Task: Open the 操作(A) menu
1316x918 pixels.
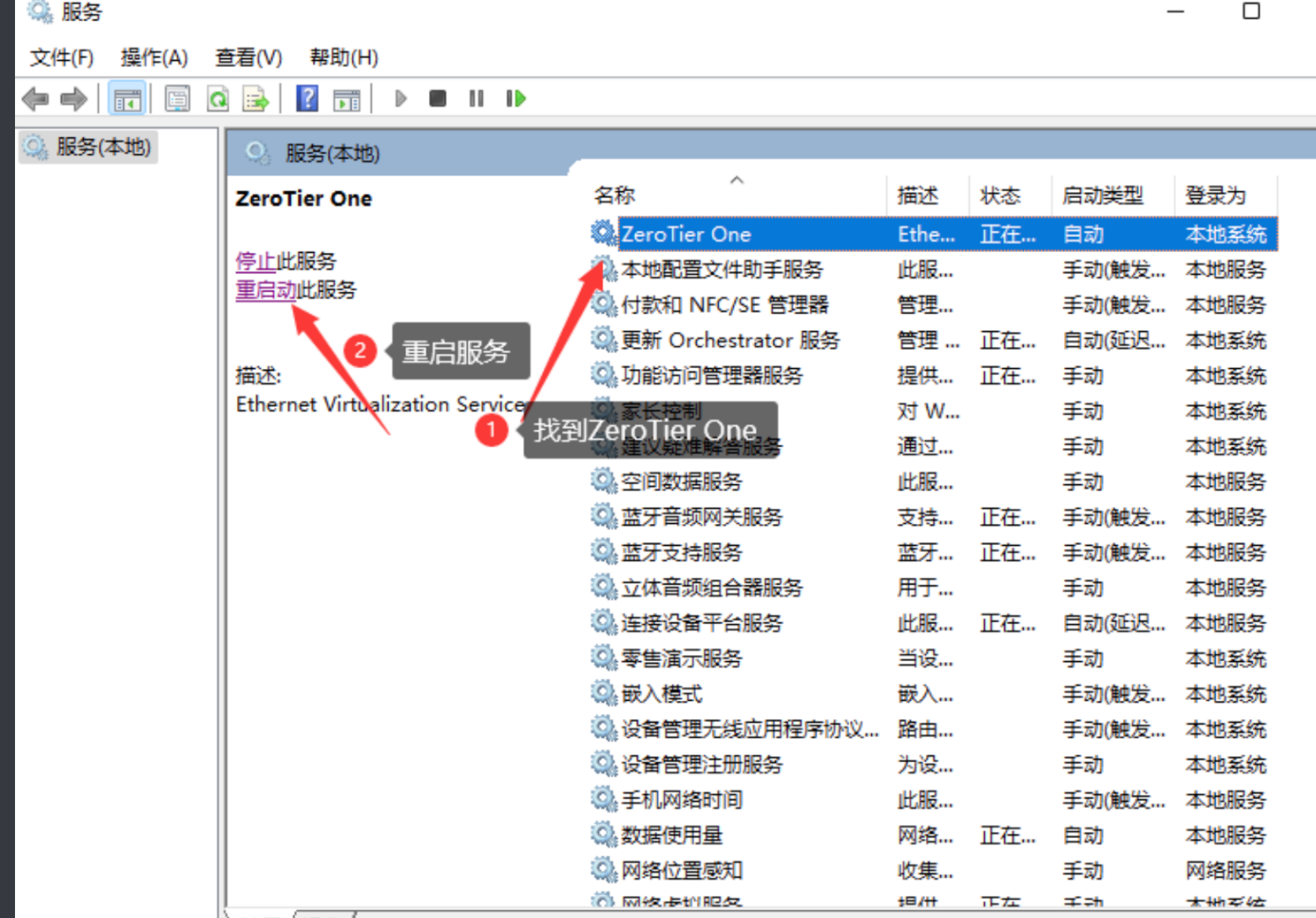Action: coord(154,58)
